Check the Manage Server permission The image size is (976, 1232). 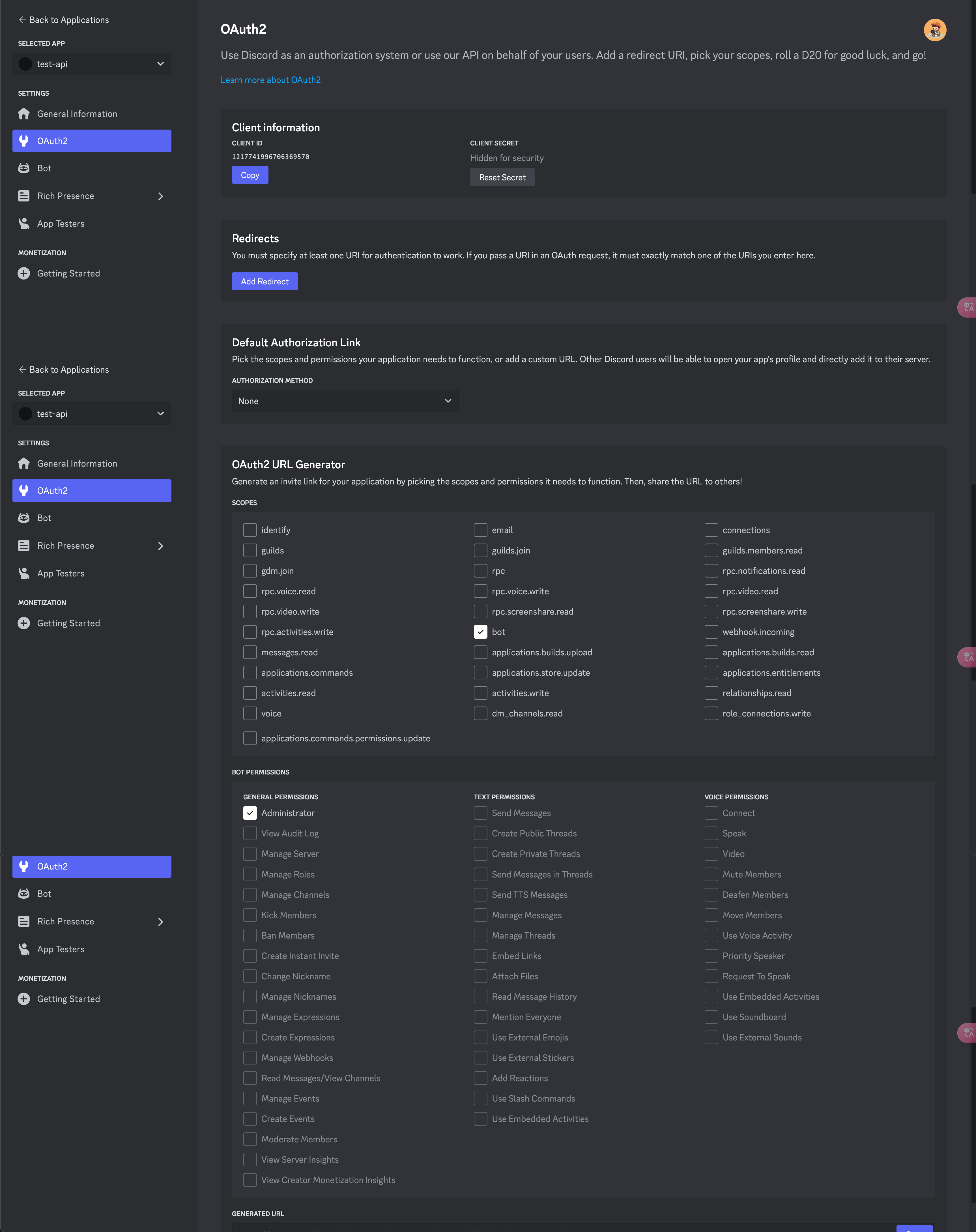[x=250, y=854]
